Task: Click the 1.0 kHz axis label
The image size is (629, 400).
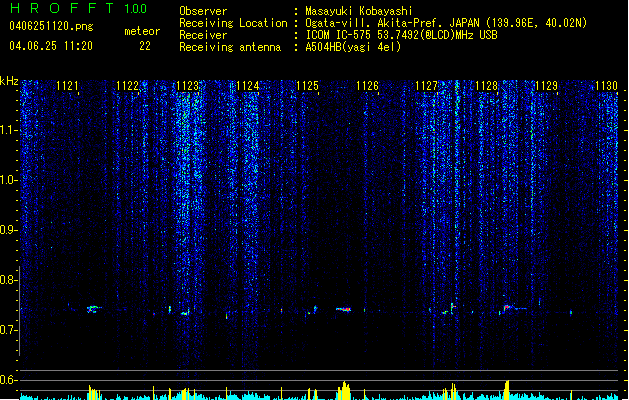Action: click(8, 180)
